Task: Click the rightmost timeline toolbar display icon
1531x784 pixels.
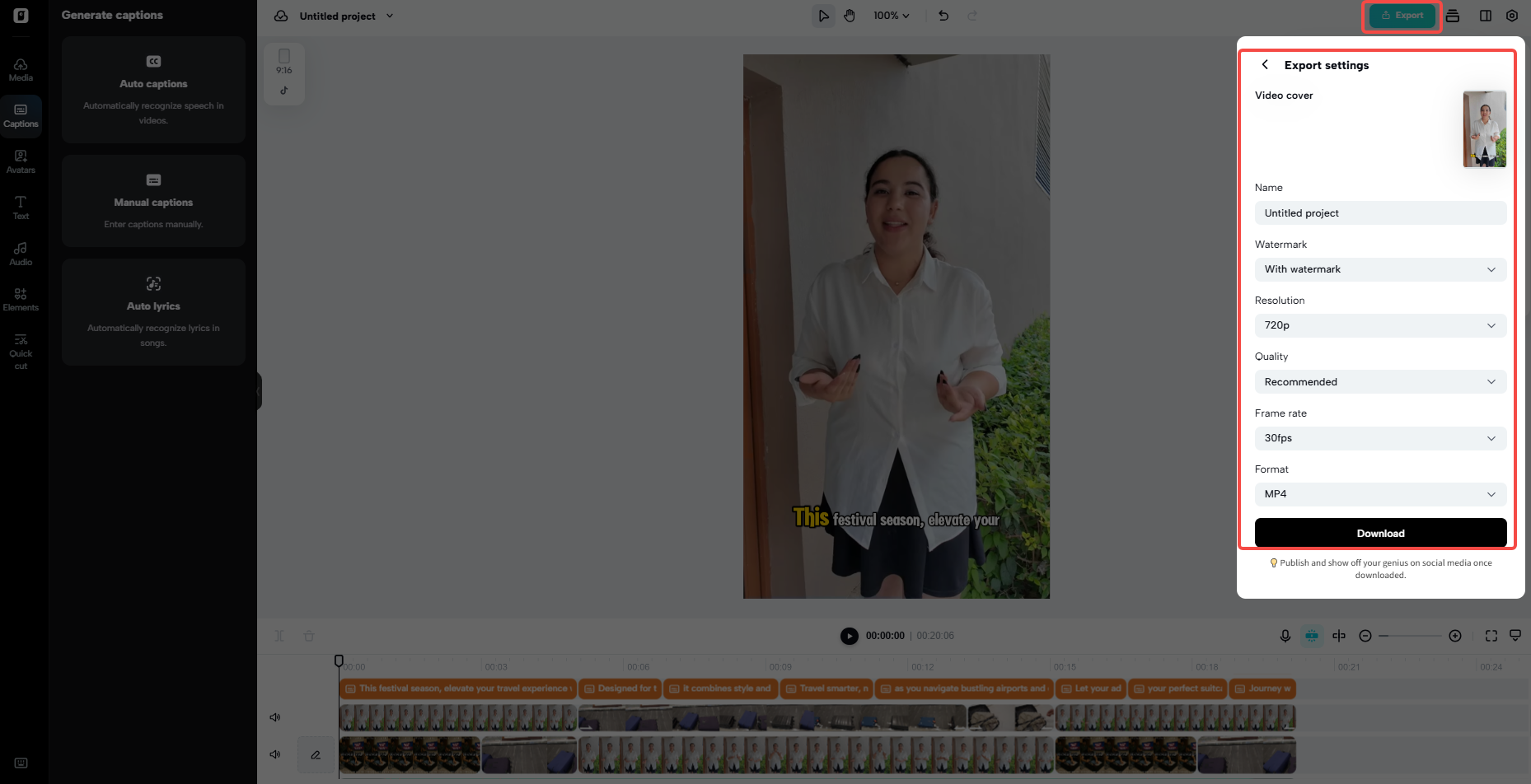Action: 1515,636
